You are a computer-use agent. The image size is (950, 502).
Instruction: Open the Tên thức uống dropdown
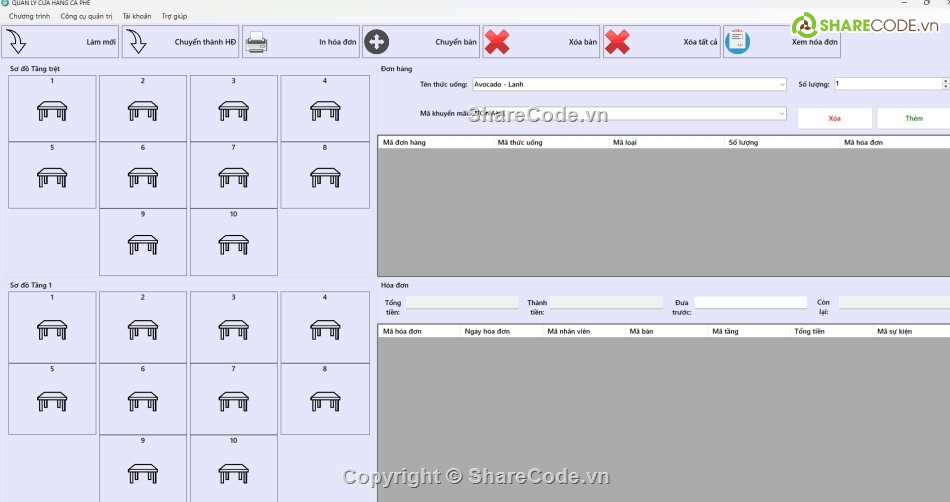coord(781,85)
